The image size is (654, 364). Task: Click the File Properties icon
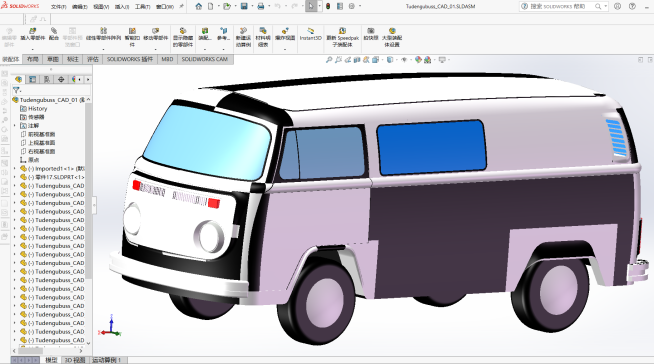coord(340,6)
